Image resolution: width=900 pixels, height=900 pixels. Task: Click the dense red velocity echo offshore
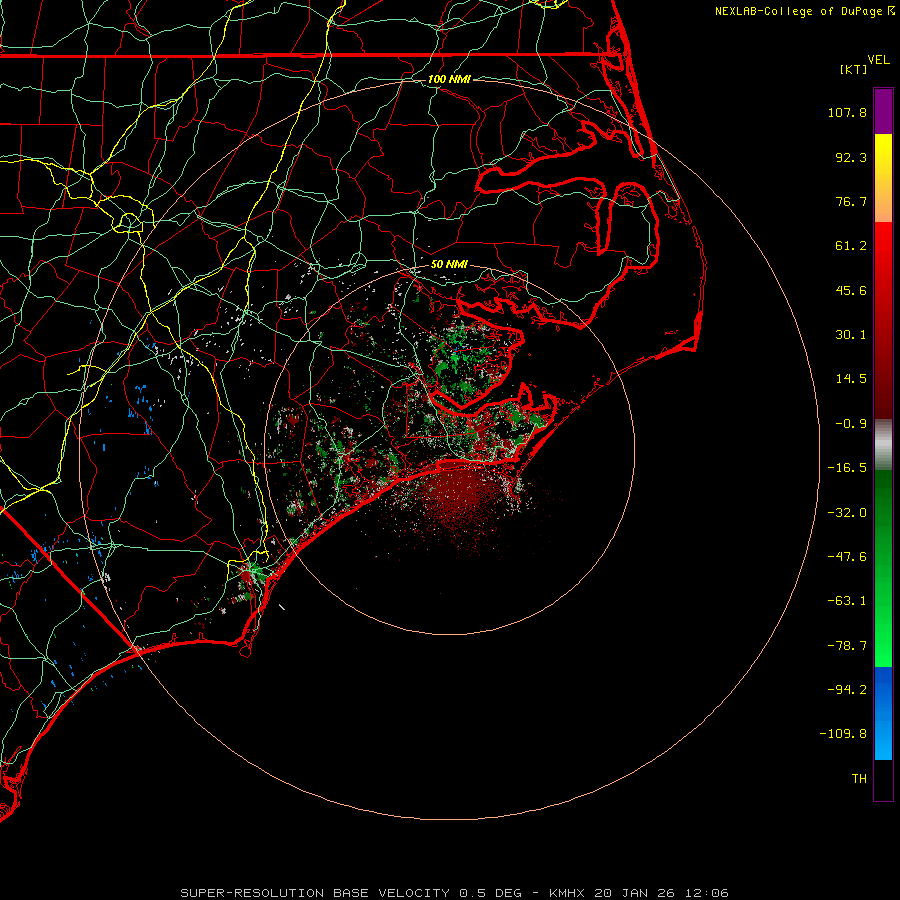click(459, 496)
